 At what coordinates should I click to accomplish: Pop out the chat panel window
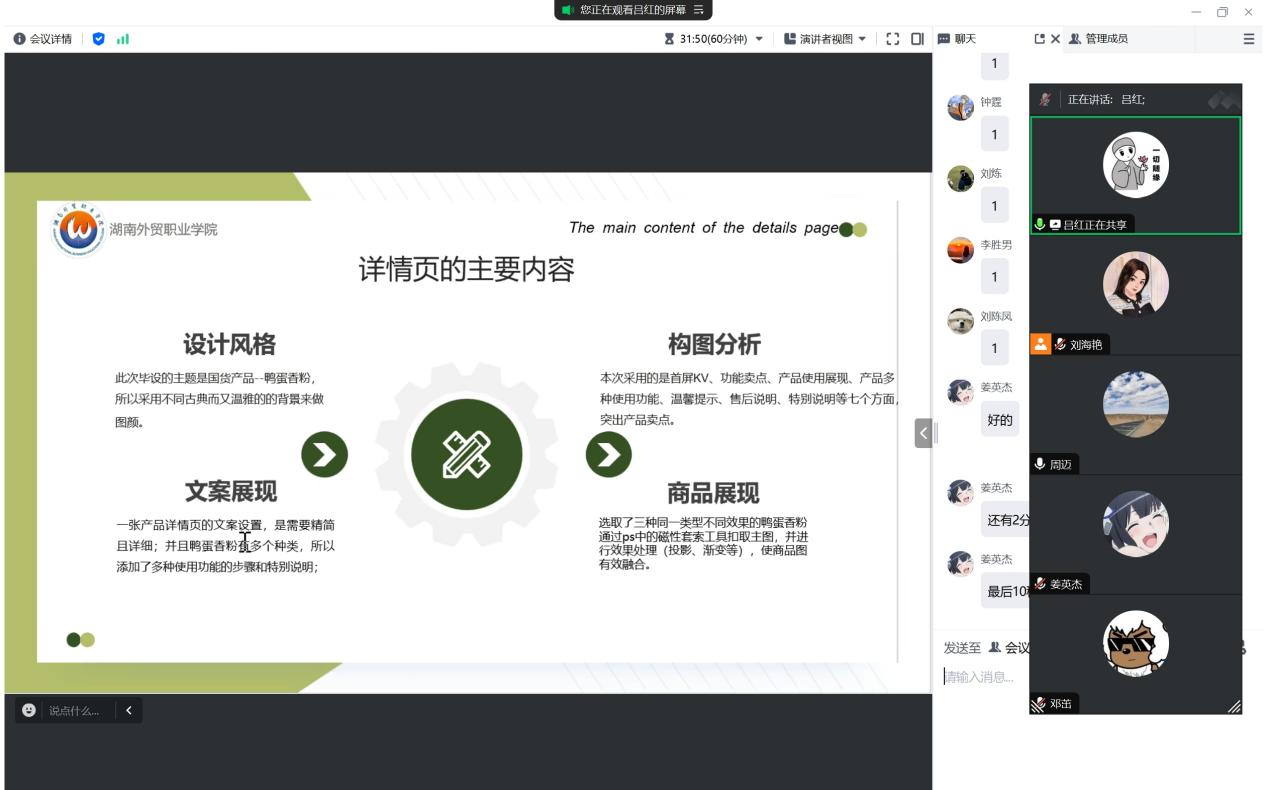point(1039,39)
